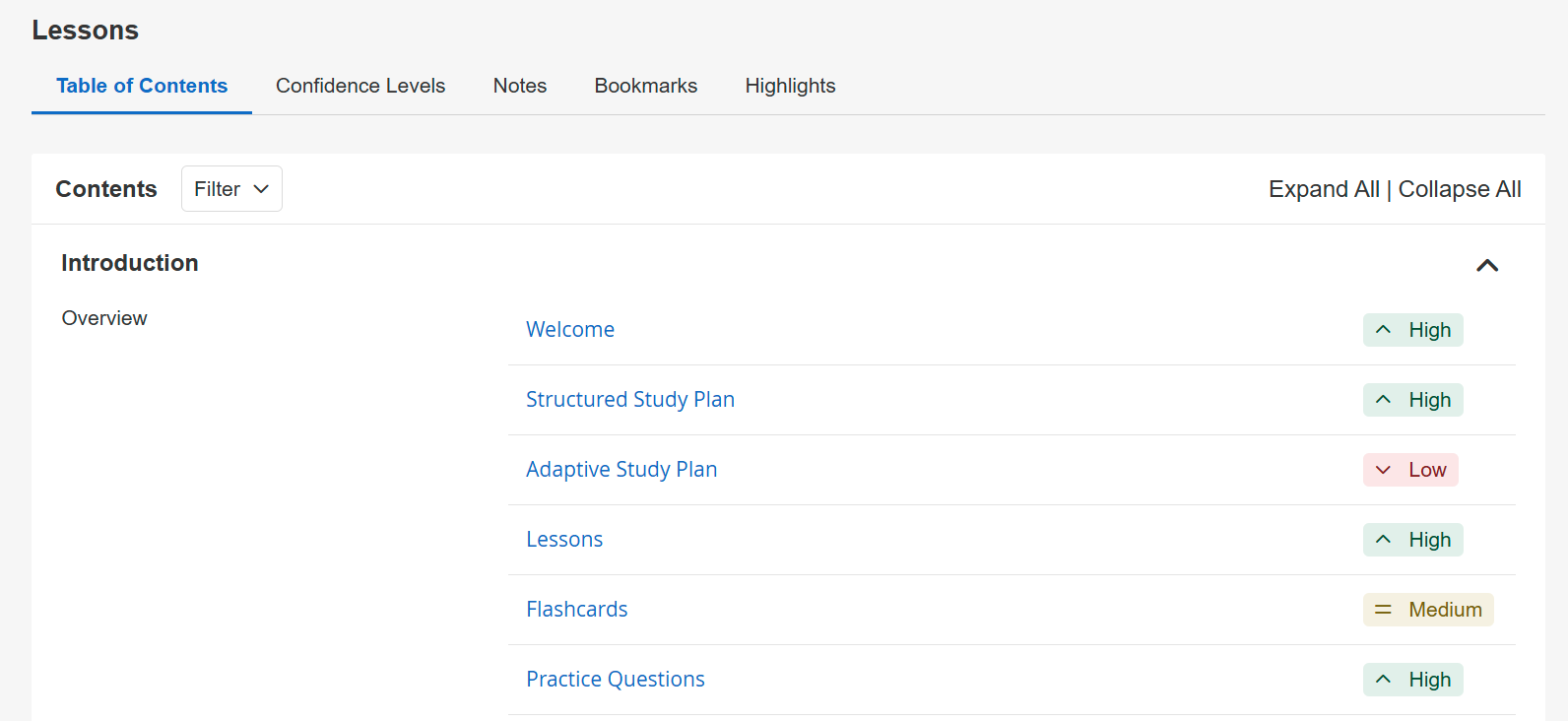Click the High confidence badge for Welcome
The width and height of the screenshot is (1568, 721).
(x=1412, y=330)
